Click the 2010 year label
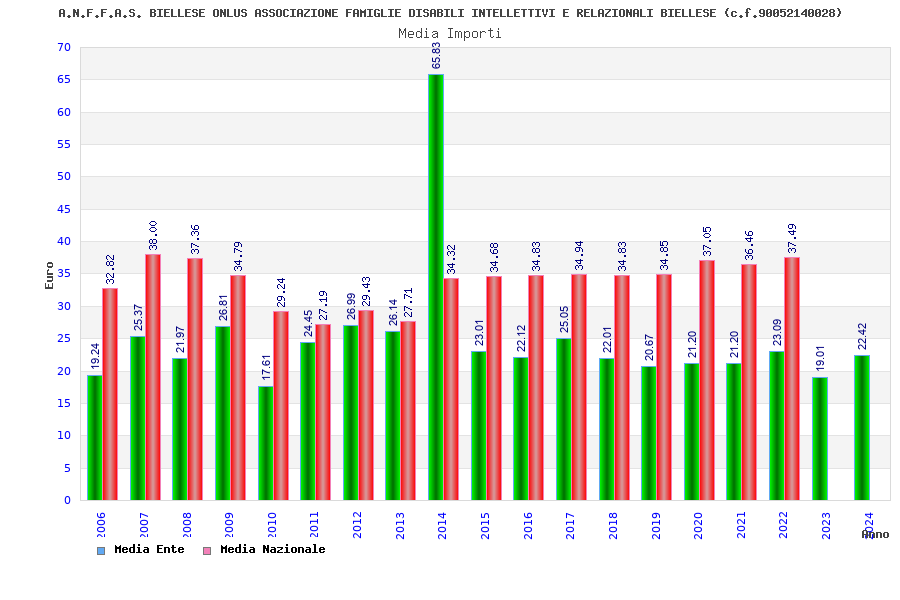Viewport: 900px width, 600px height. click(x=271, y=525)
